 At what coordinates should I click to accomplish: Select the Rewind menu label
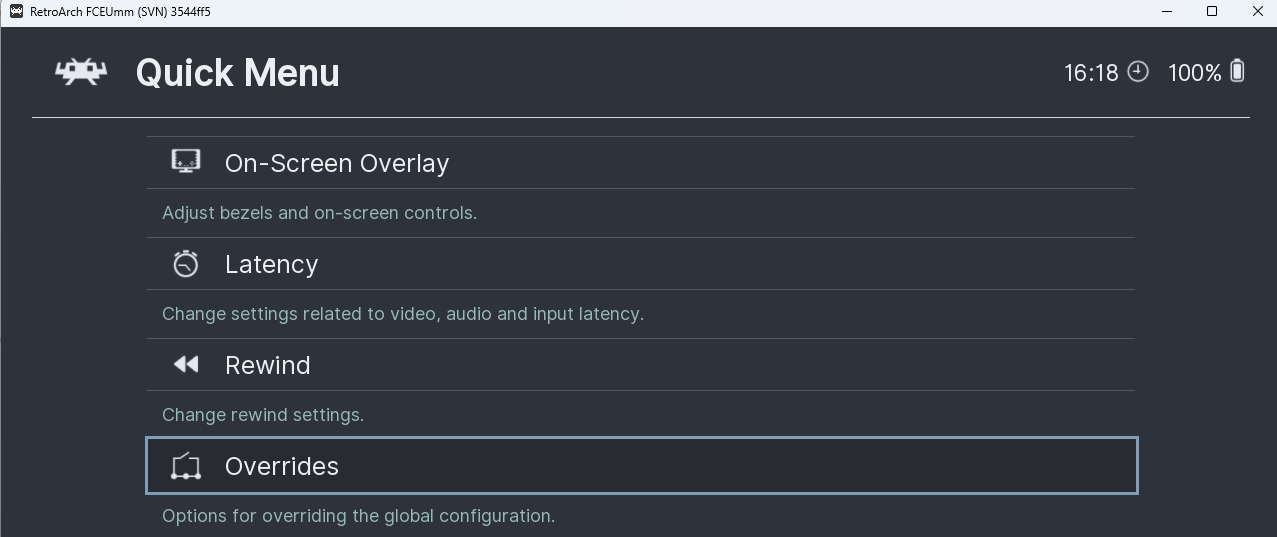(x=267, y=365)
